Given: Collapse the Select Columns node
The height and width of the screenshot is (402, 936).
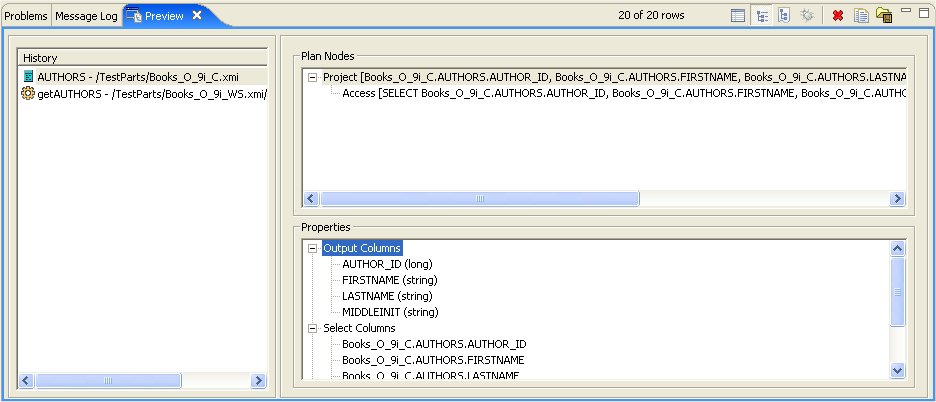Looking at the screenshot, I should pyautogui.click(x=313, y=328).
